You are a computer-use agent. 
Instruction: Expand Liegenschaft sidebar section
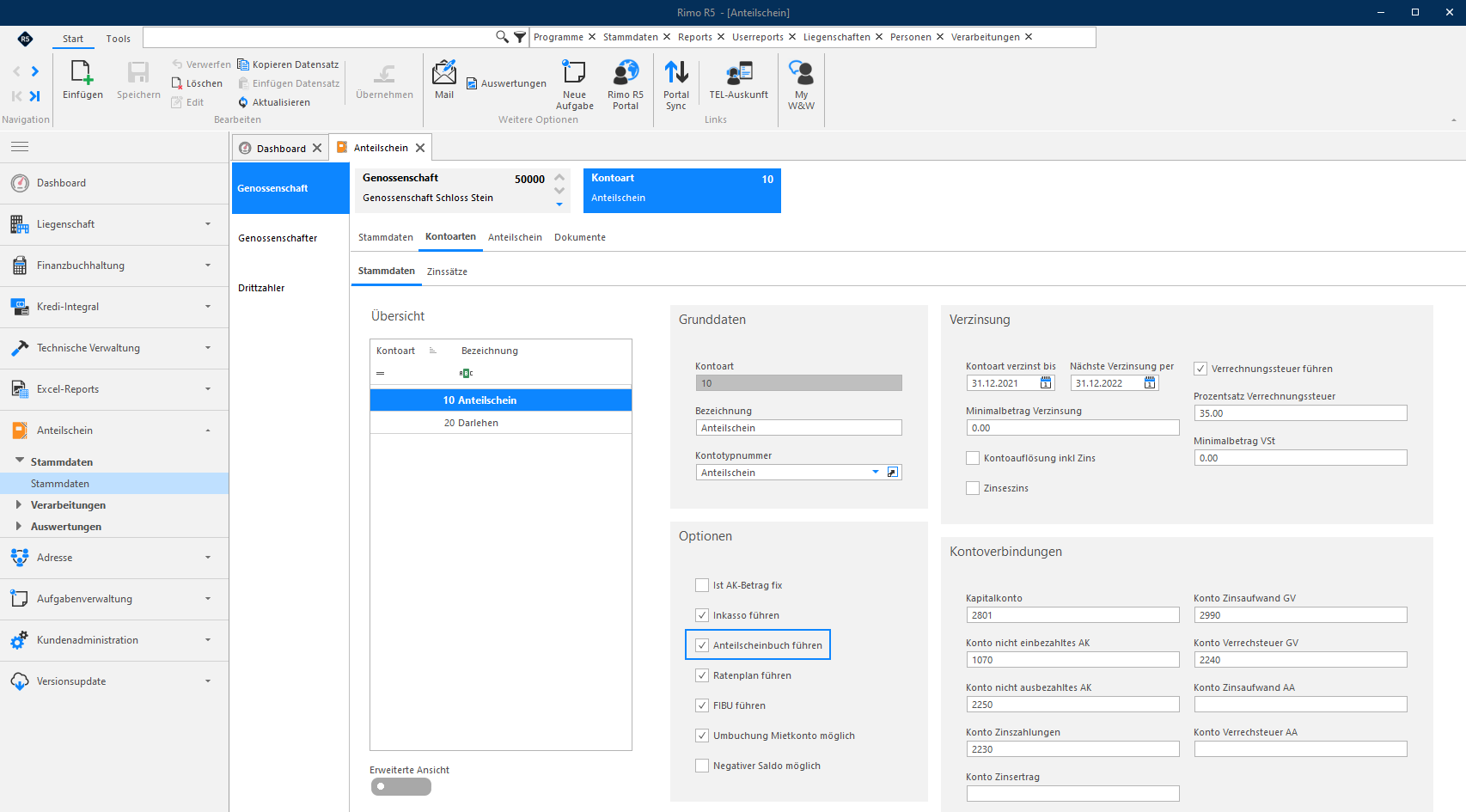point(114,224)
